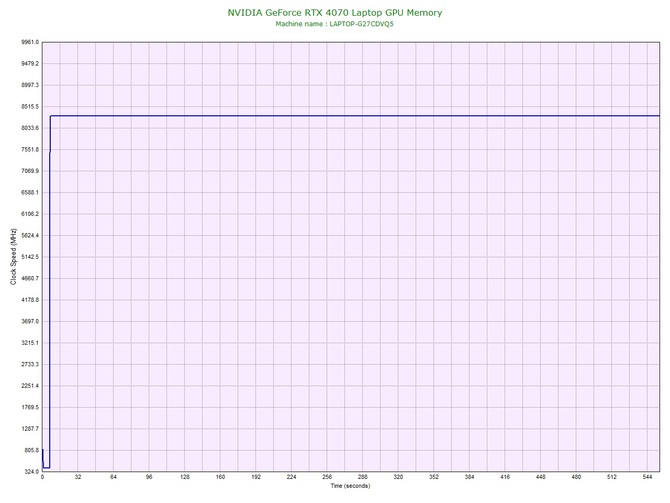
Task: Click the x-axis tick label 64
Action: point(113,477)
